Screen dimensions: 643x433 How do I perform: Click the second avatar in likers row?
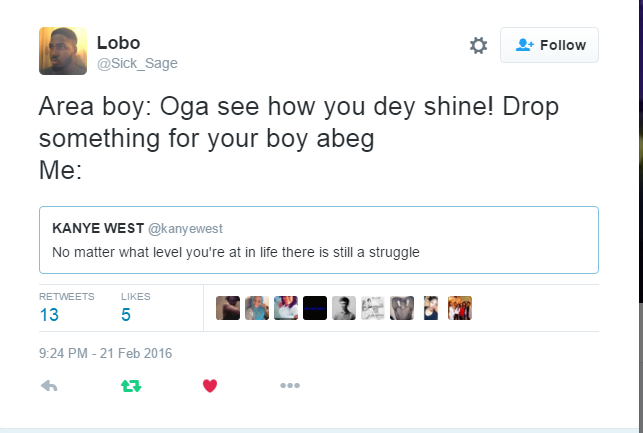point(257,307)
